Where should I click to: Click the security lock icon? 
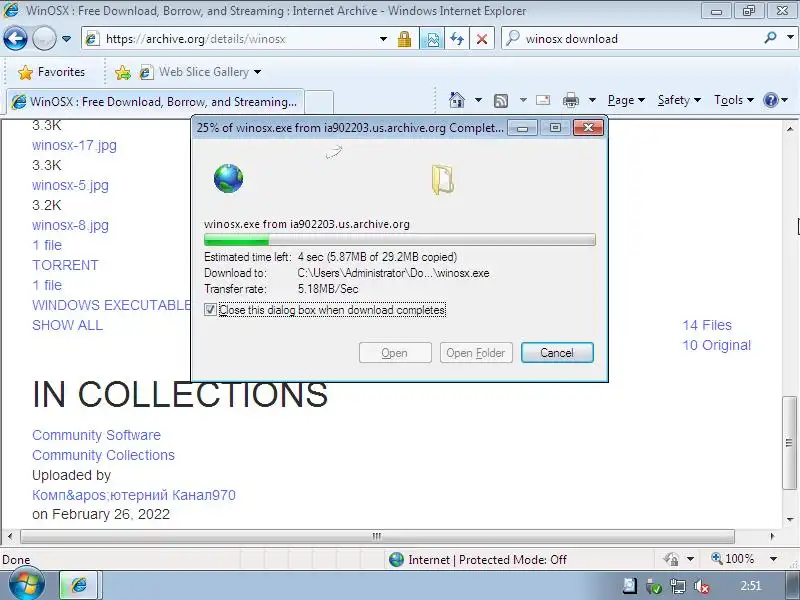click(404, 39)
